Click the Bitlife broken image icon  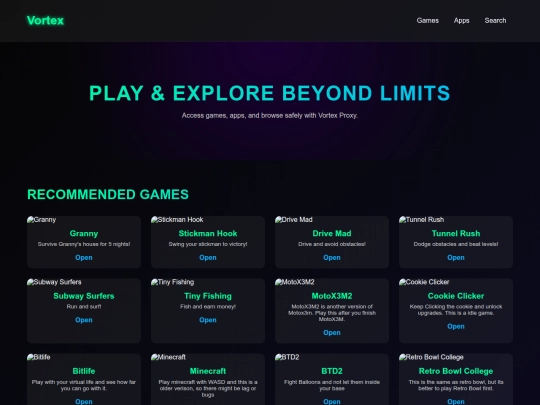30,357
